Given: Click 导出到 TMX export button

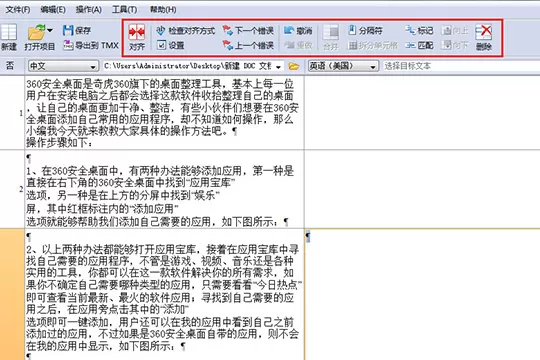Looking at the screenshot, I should 91,45.
